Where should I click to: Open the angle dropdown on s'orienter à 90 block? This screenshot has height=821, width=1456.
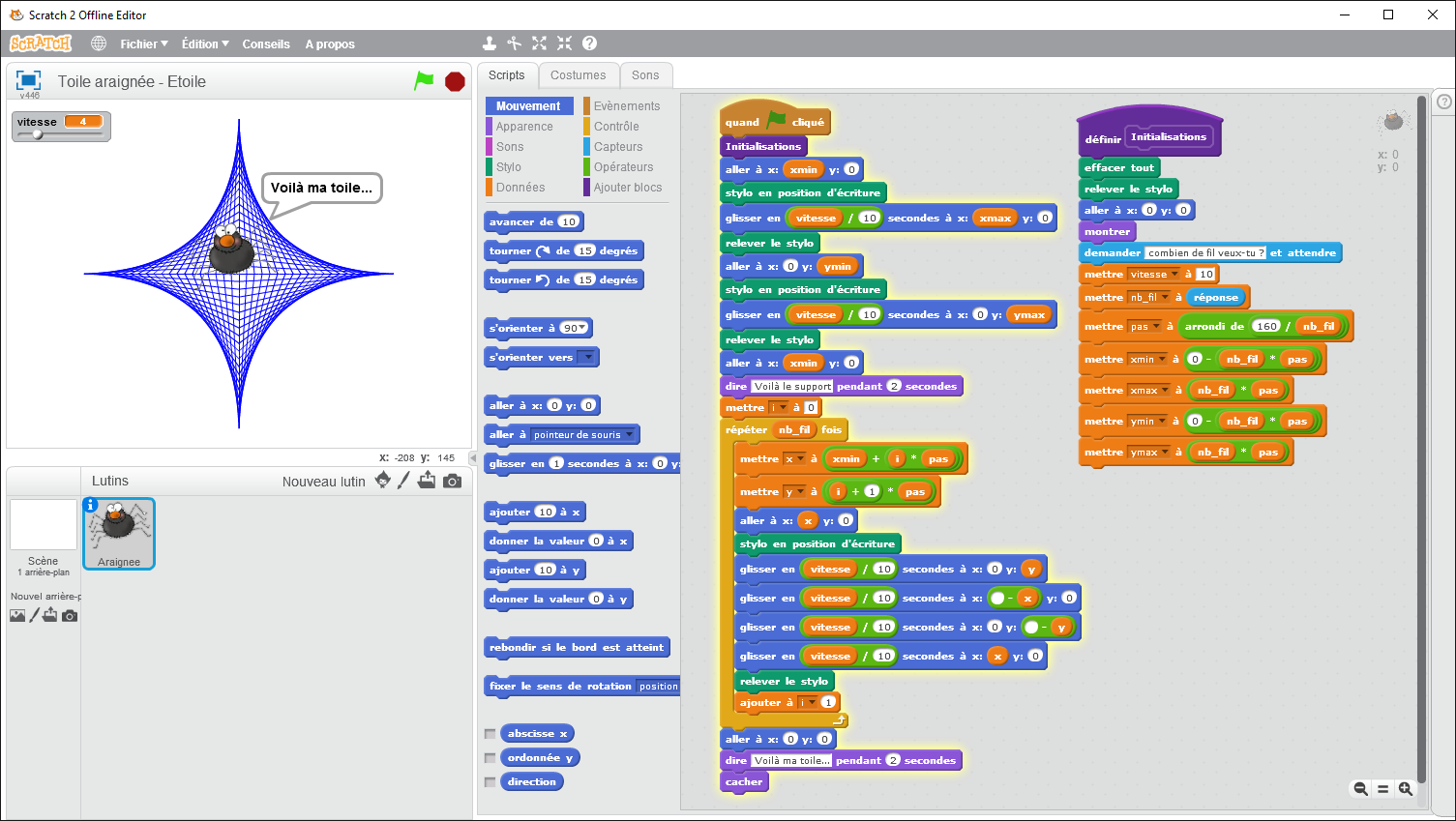(582, 329)
